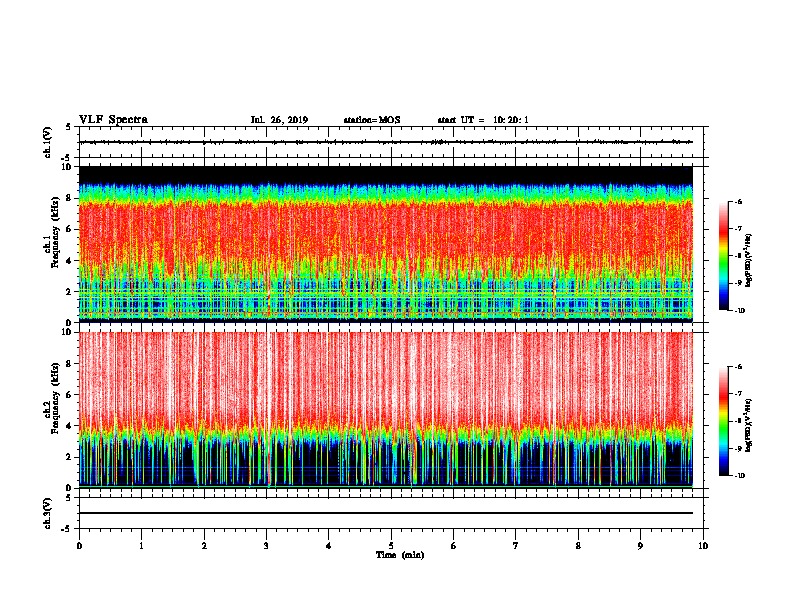The image size is (792, 612).
Task: Click the black band above 9 kHz in ch.1
Action: pos(386,175)
